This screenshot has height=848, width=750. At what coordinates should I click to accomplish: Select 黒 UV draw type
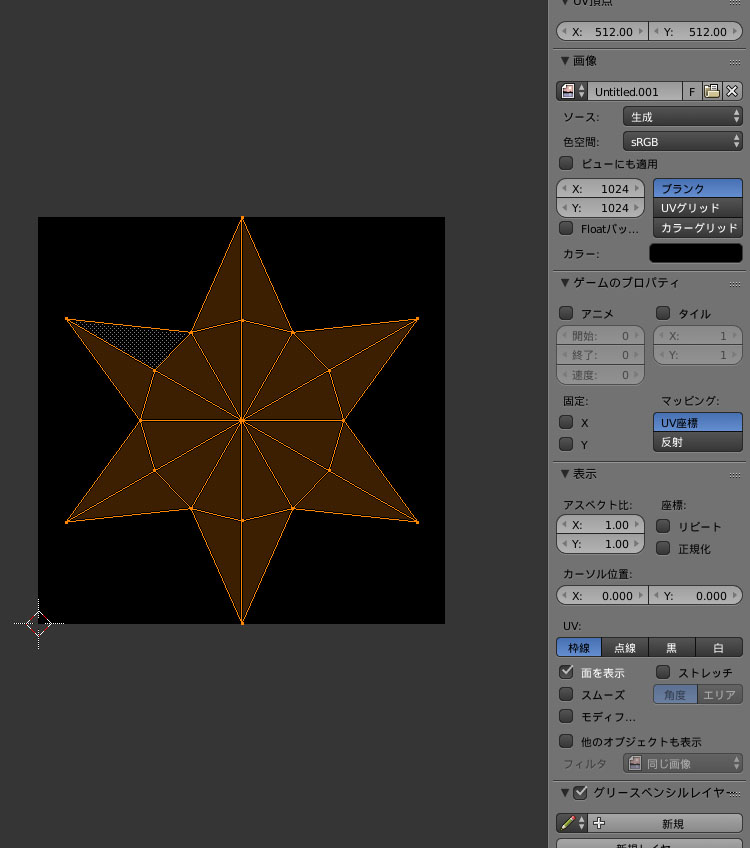[x=672, y=647]
